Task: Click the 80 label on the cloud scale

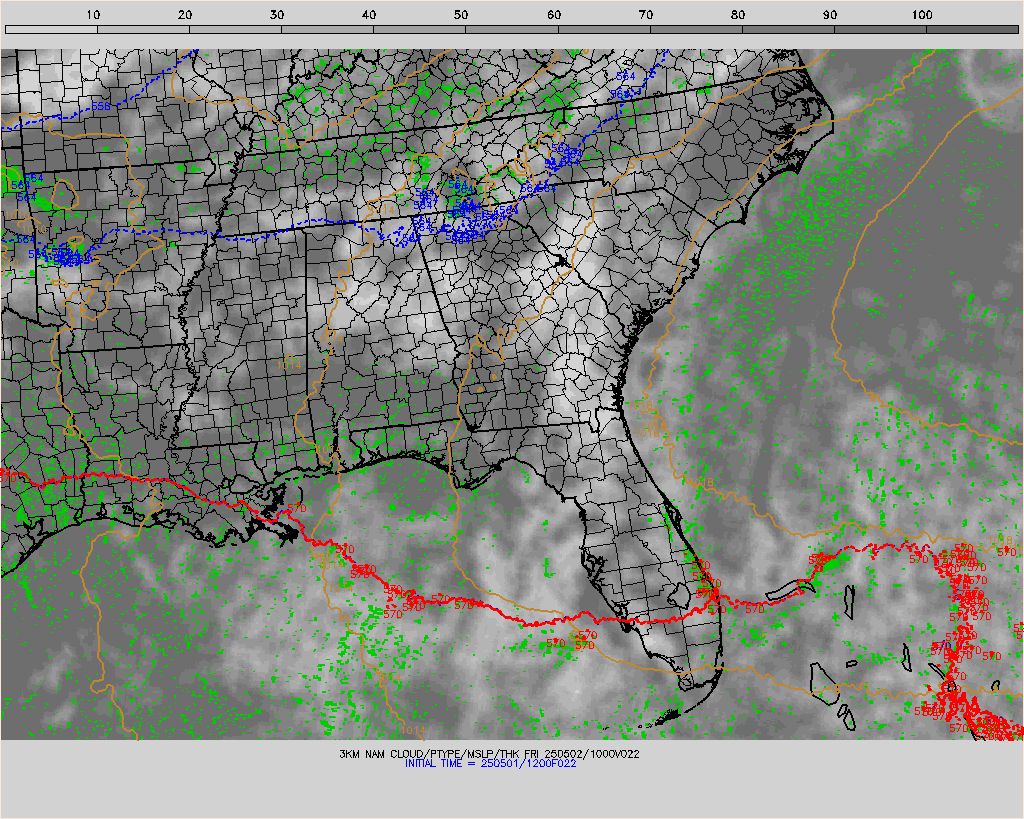Action: [x=738, y=14]
